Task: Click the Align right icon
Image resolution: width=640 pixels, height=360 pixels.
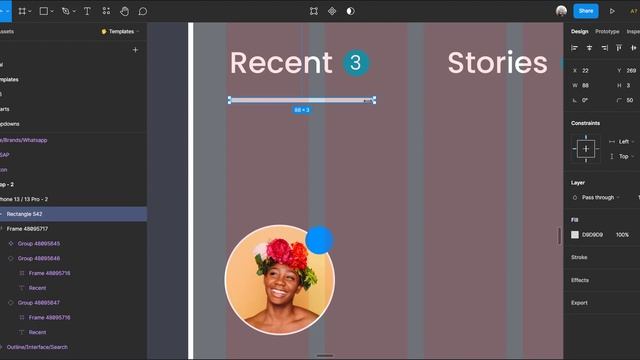Action: click(x=604, y=48)
